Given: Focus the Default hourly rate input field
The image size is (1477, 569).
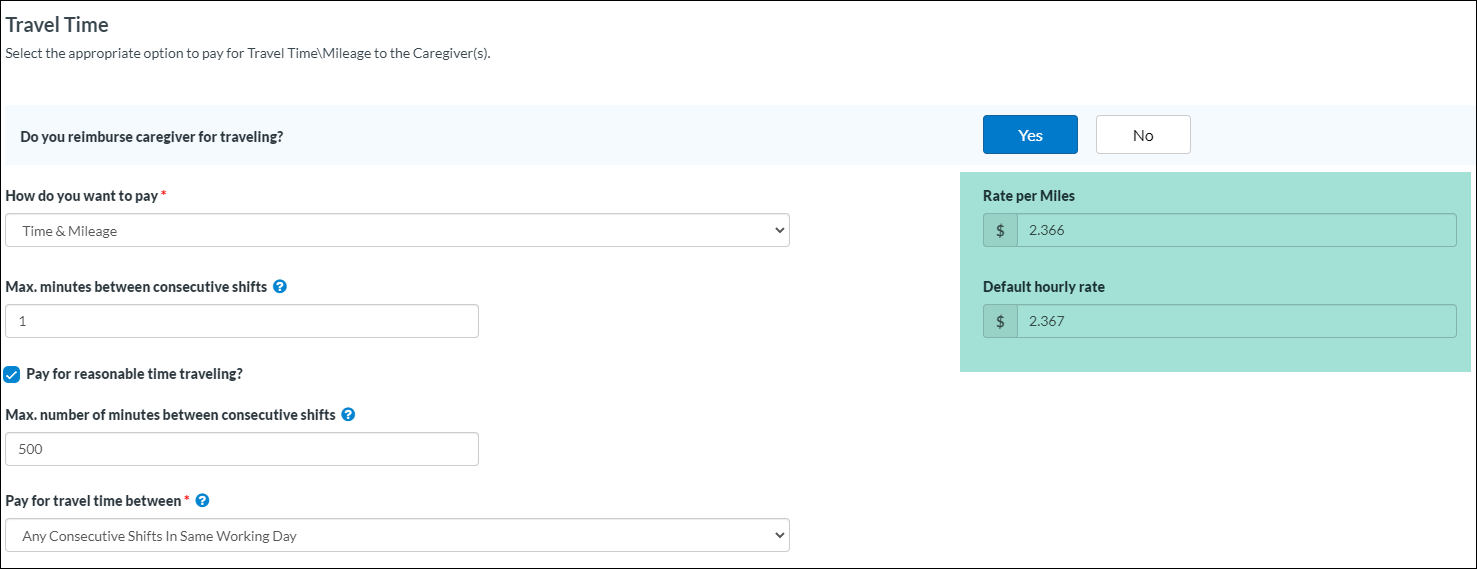Looking at the screenshot, I should point(1236,321).
